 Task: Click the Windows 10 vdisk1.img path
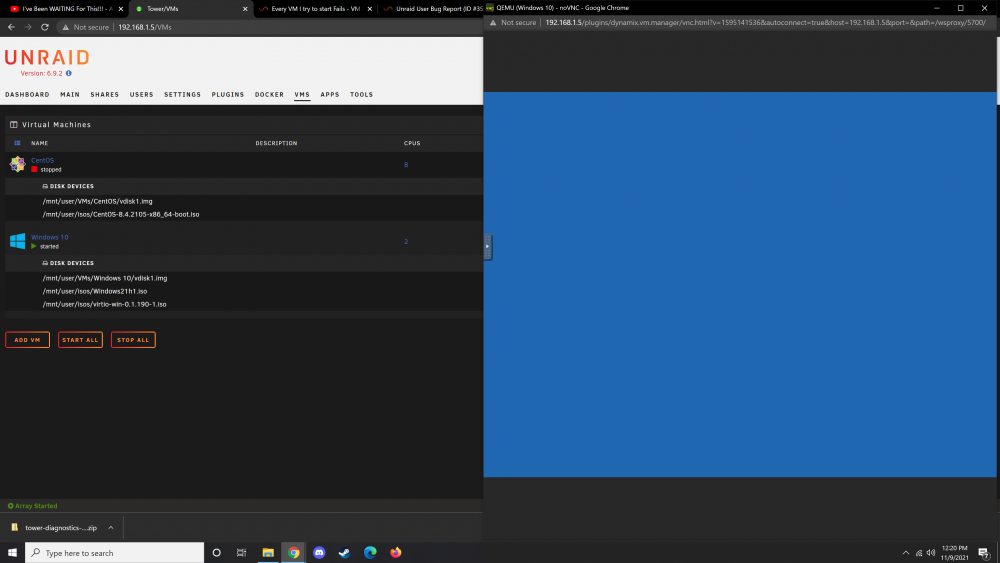coord(105,278)
